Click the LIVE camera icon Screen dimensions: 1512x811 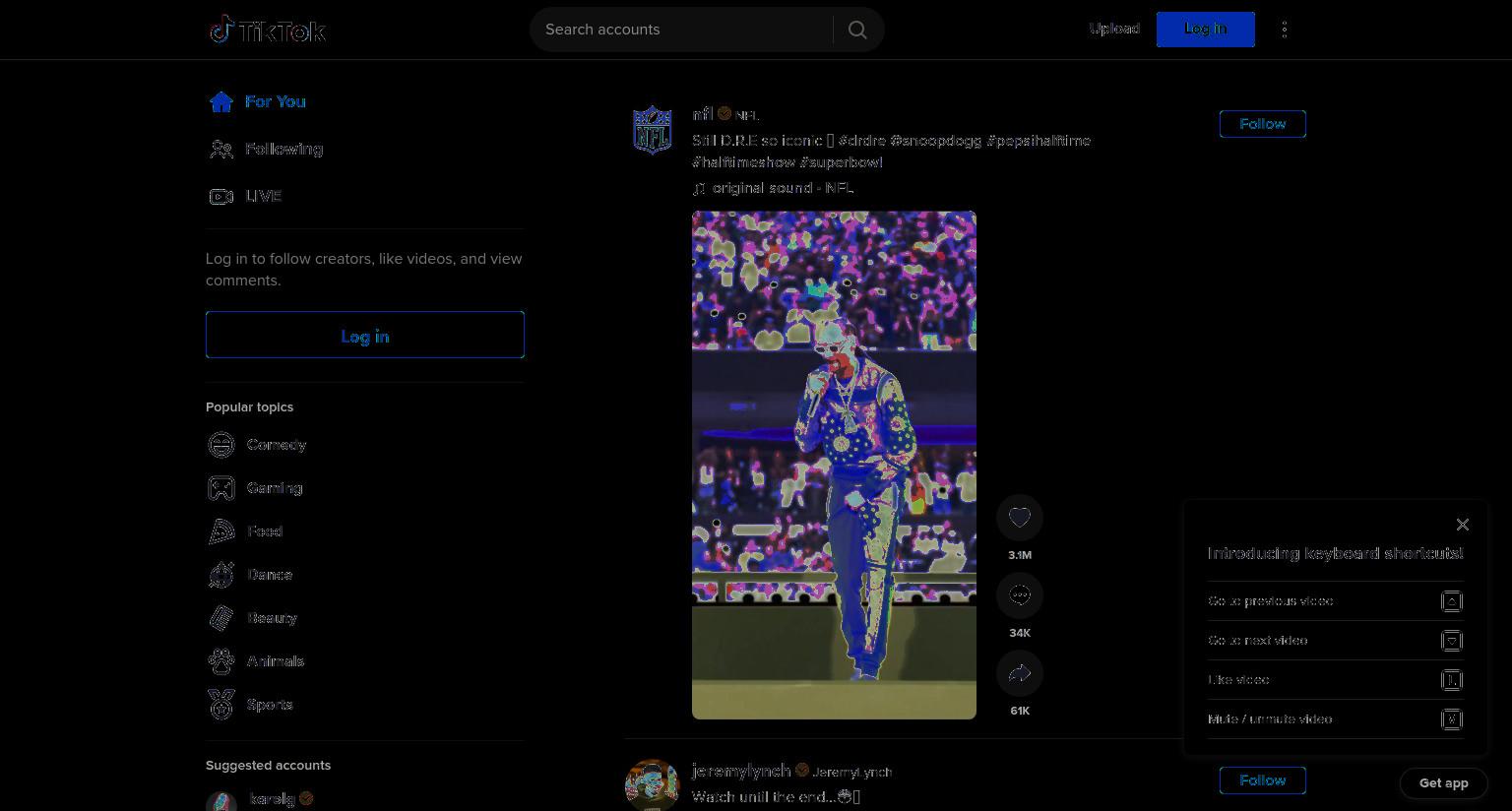[221, 196]
